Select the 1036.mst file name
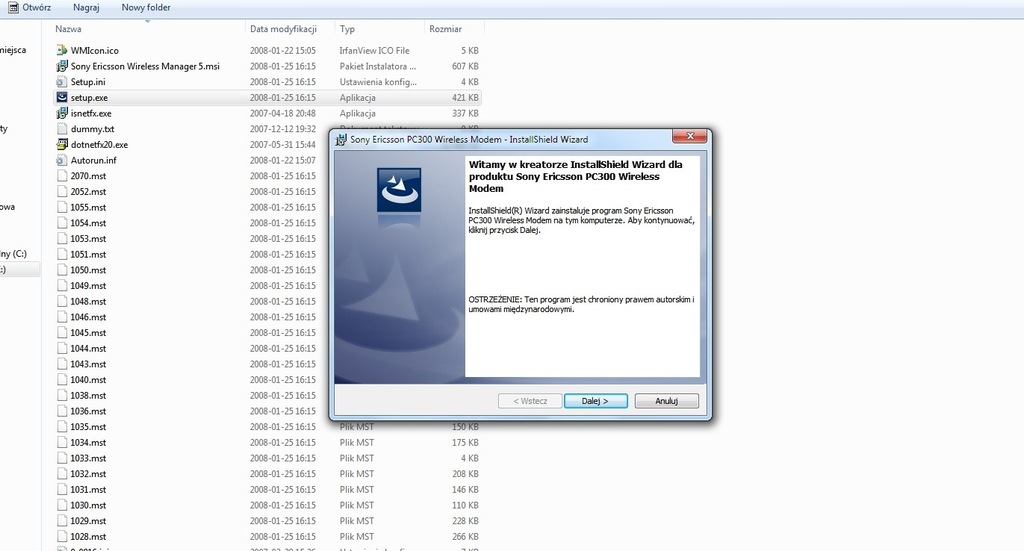The width and height of the screenshot is (1024, 551). 88,411
